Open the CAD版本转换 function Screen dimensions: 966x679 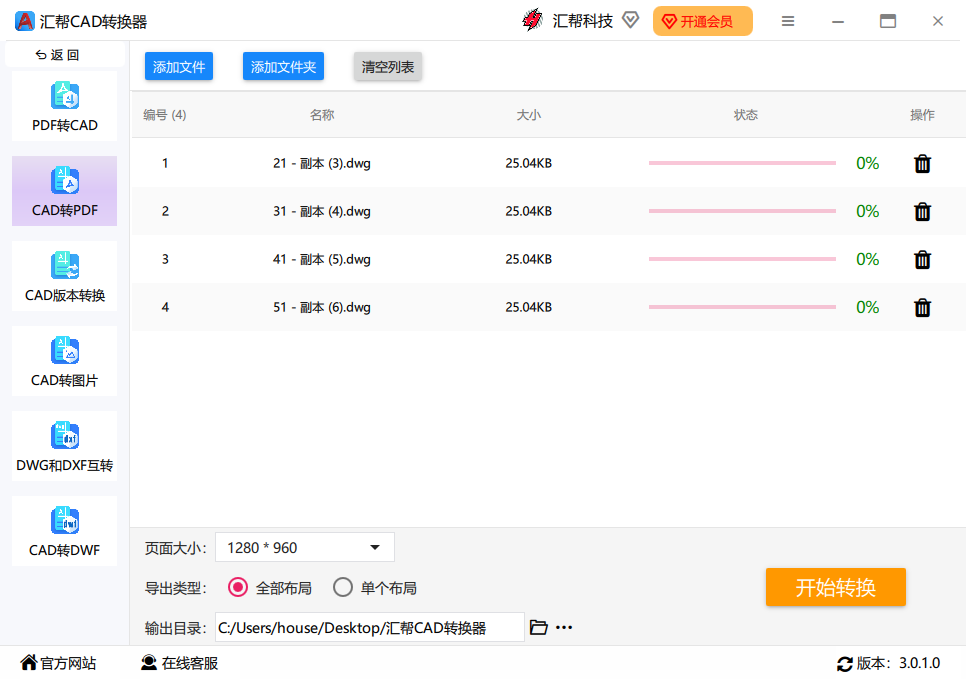coord(64,276)
